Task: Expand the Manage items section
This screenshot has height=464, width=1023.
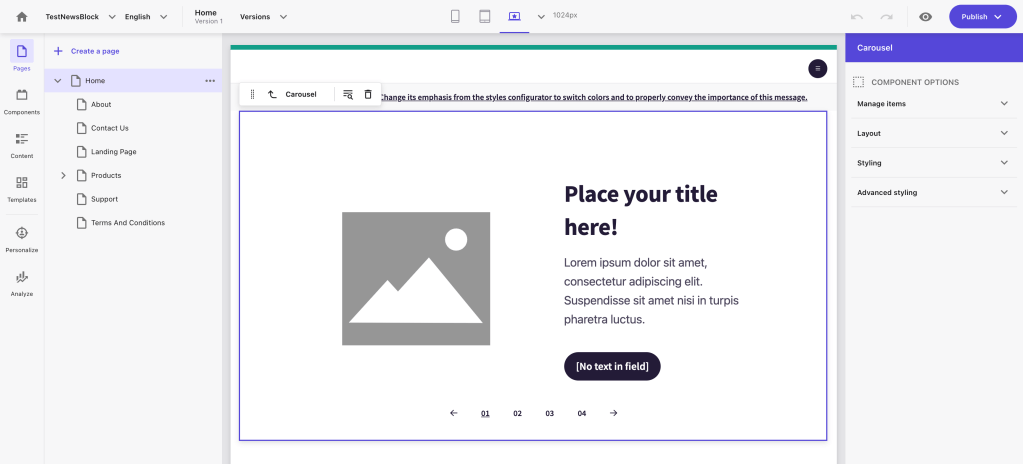Action: (x=1004, y=104)
